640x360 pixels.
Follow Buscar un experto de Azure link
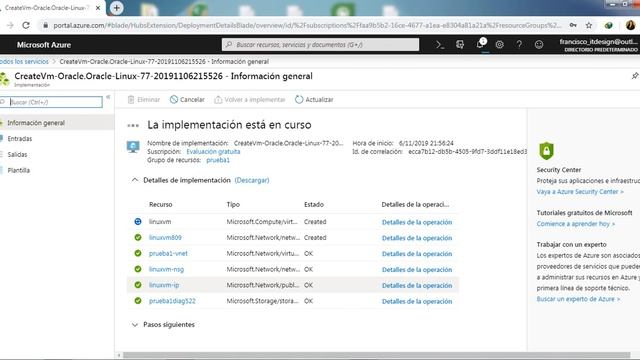(578, 299)
